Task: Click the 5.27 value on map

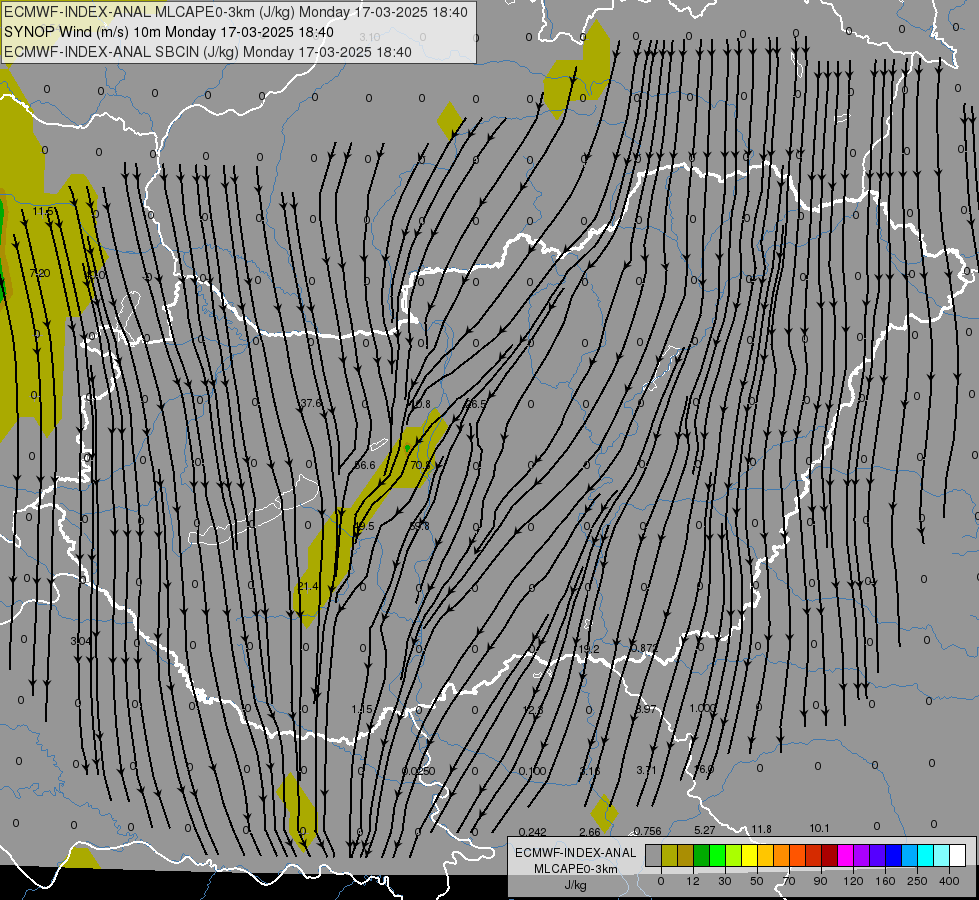Action: [x=704, y=830]
